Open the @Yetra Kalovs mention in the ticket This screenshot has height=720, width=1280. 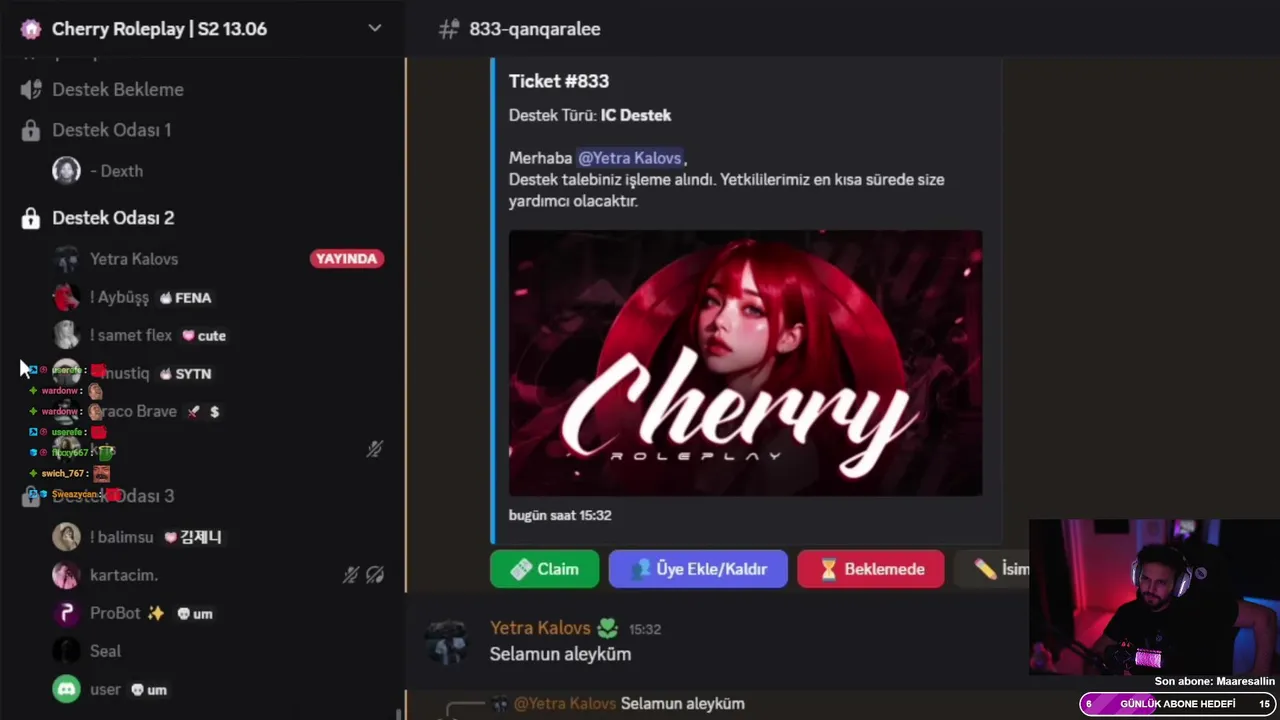pos(630,158)
